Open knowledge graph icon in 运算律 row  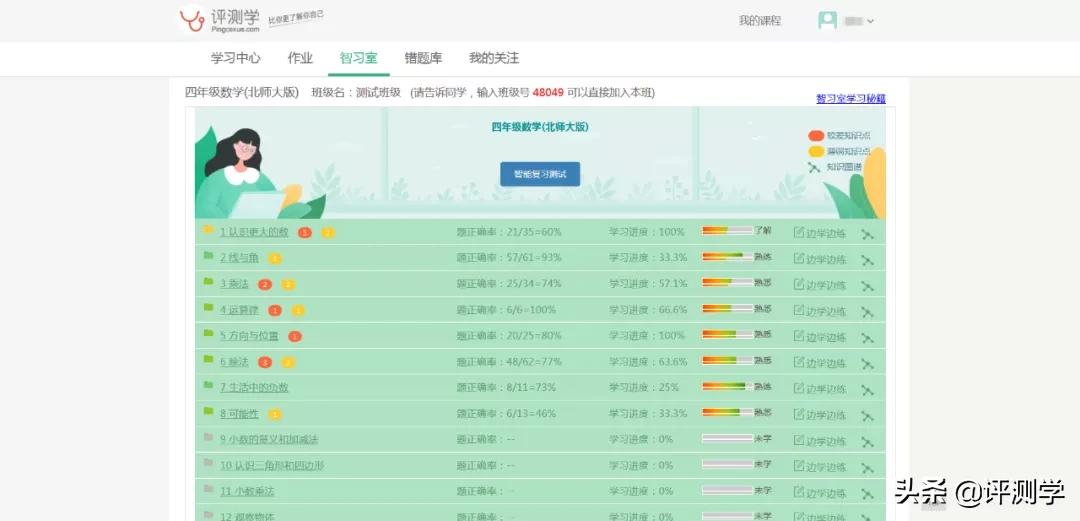tap(867, 312)
